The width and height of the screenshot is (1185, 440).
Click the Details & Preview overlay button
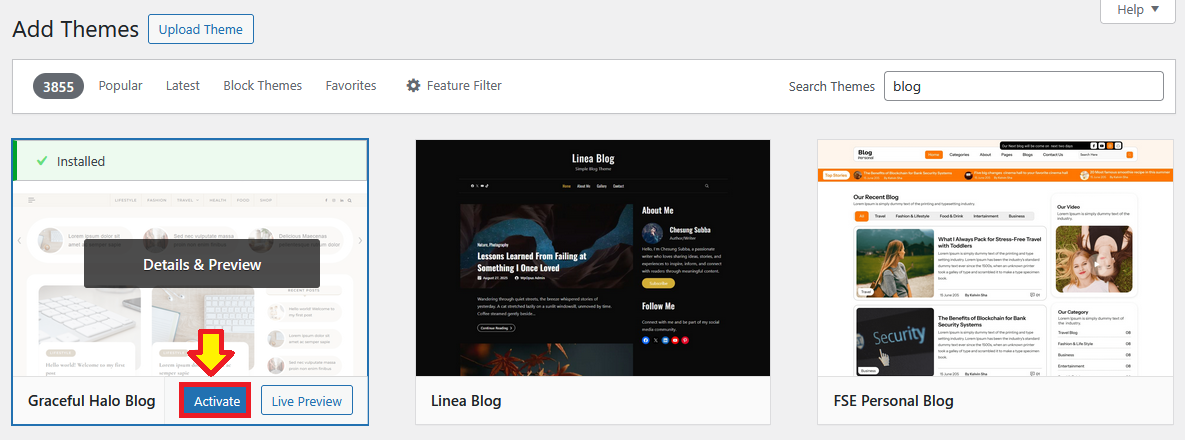click(x=202, y=265)
